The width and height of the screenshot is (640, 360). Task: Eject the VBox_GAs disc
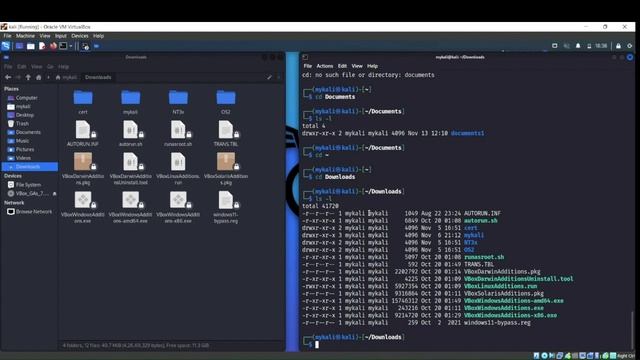[x=54, y=193]
